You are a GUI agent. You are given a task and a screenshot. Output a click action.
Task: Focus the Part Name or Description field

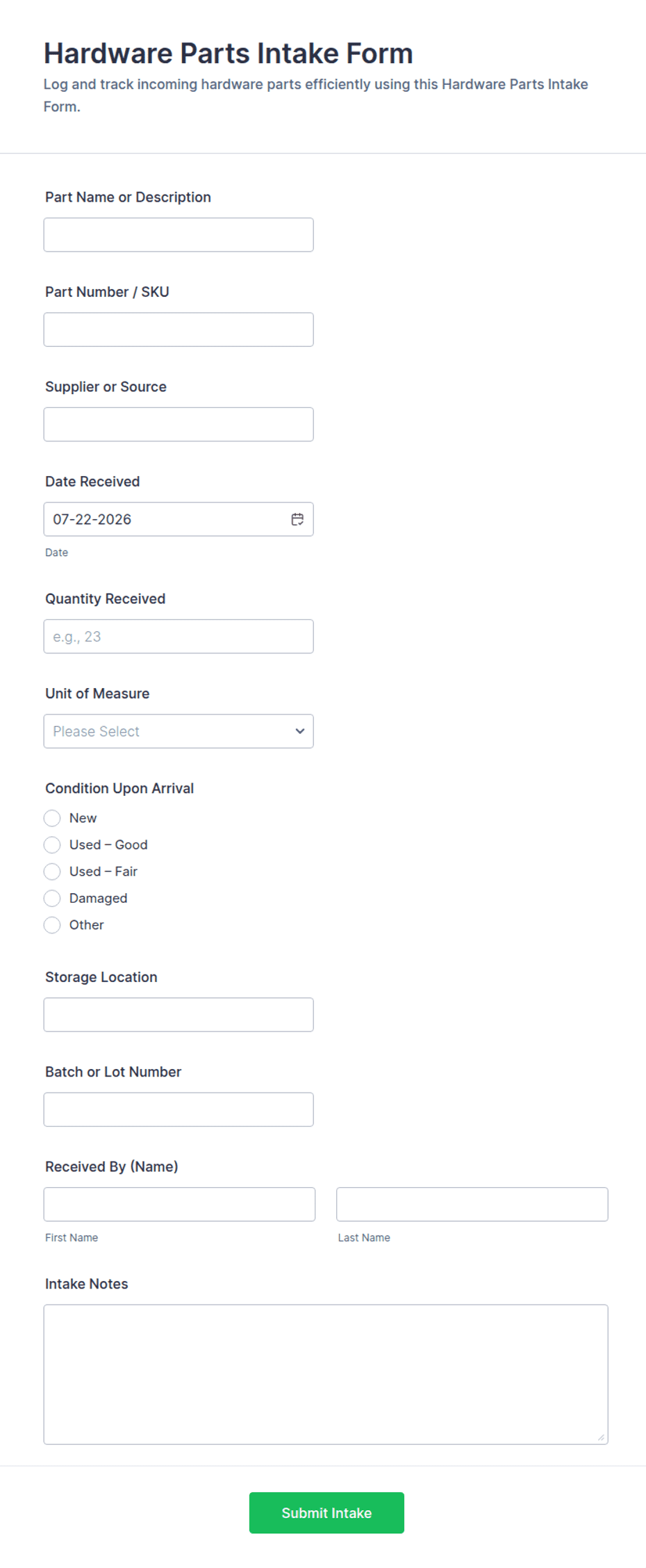point(179,235)
